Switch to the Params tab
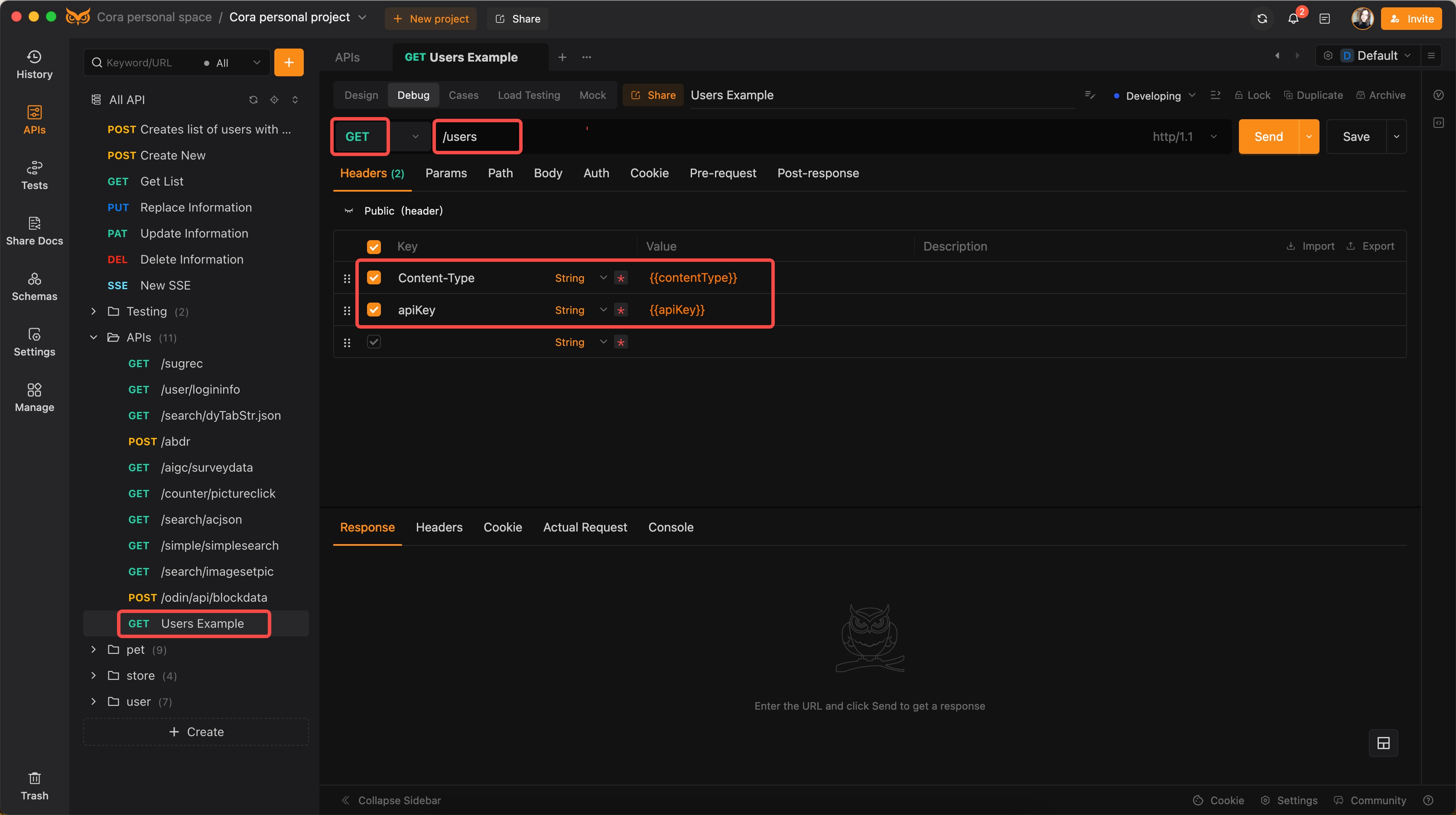The width and height of the screenshot is (1456, 815). 445,173
